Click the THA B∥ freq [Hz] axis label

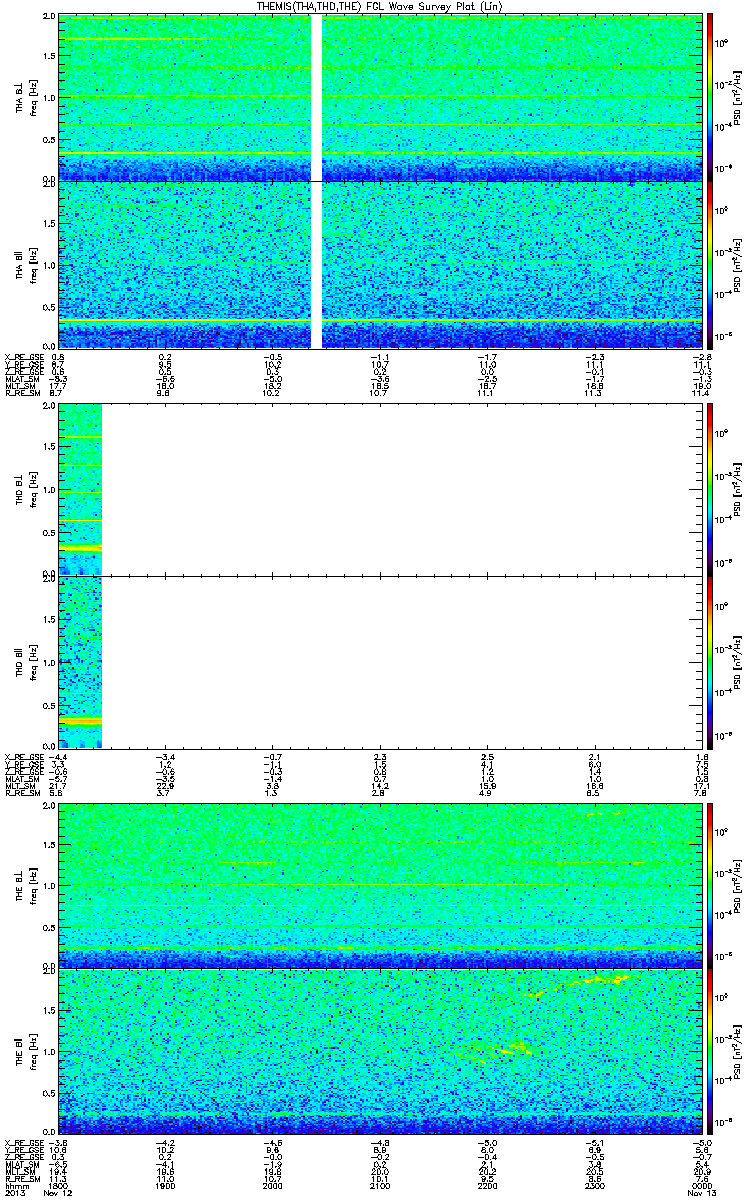(25, 265)
